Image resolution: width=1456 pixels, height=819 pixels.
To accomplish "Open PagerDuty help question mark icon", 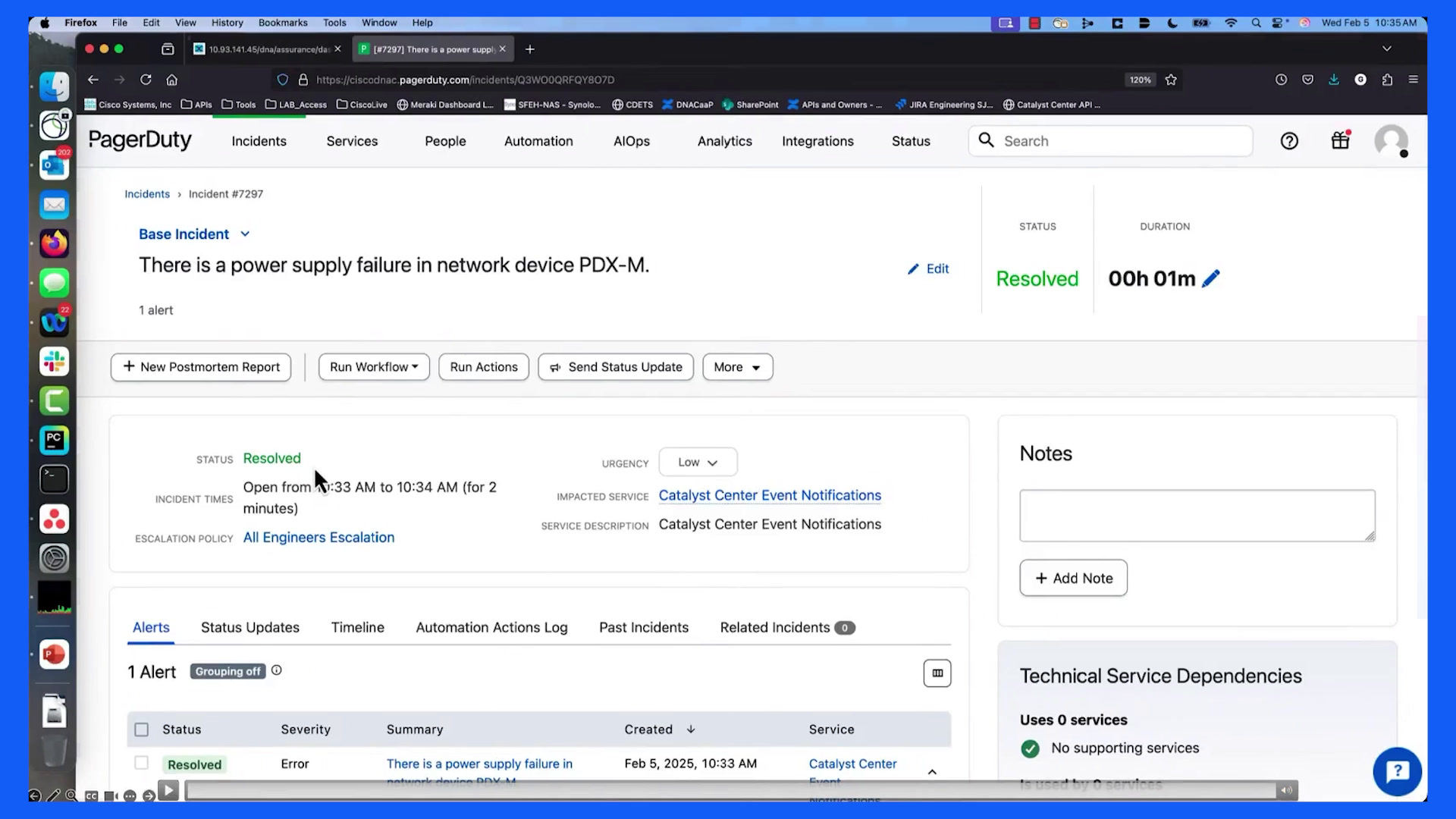I will click(1289, 141).
